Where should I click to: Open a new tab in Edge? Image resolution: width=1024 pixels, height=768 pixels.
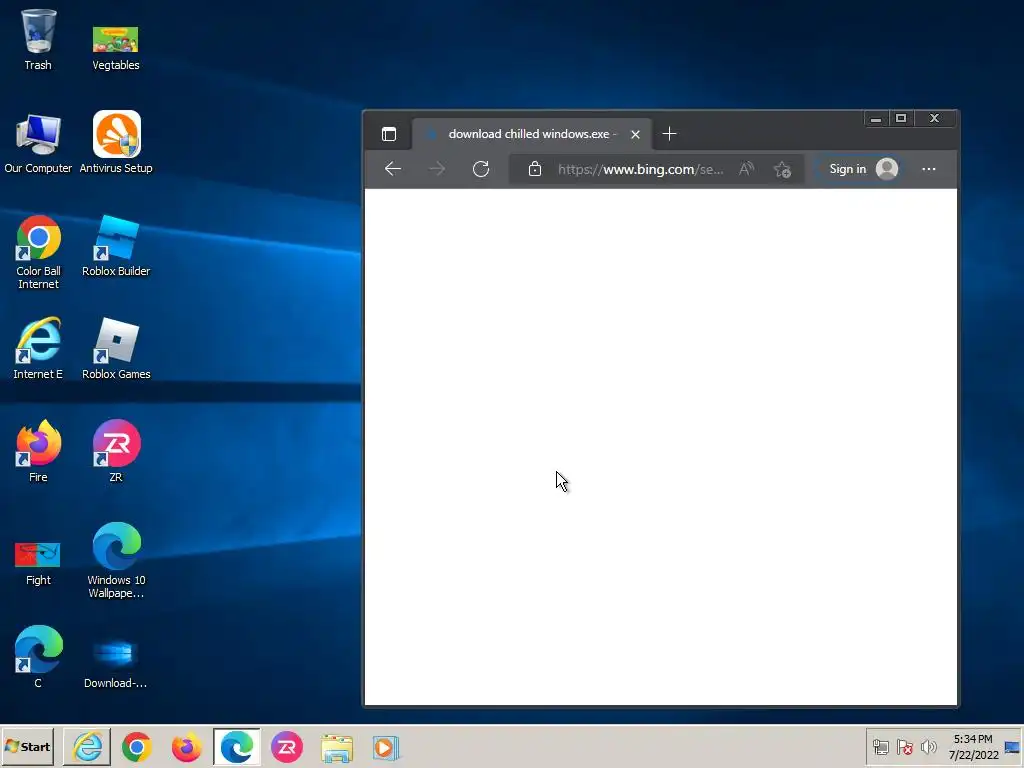[669, 134]
